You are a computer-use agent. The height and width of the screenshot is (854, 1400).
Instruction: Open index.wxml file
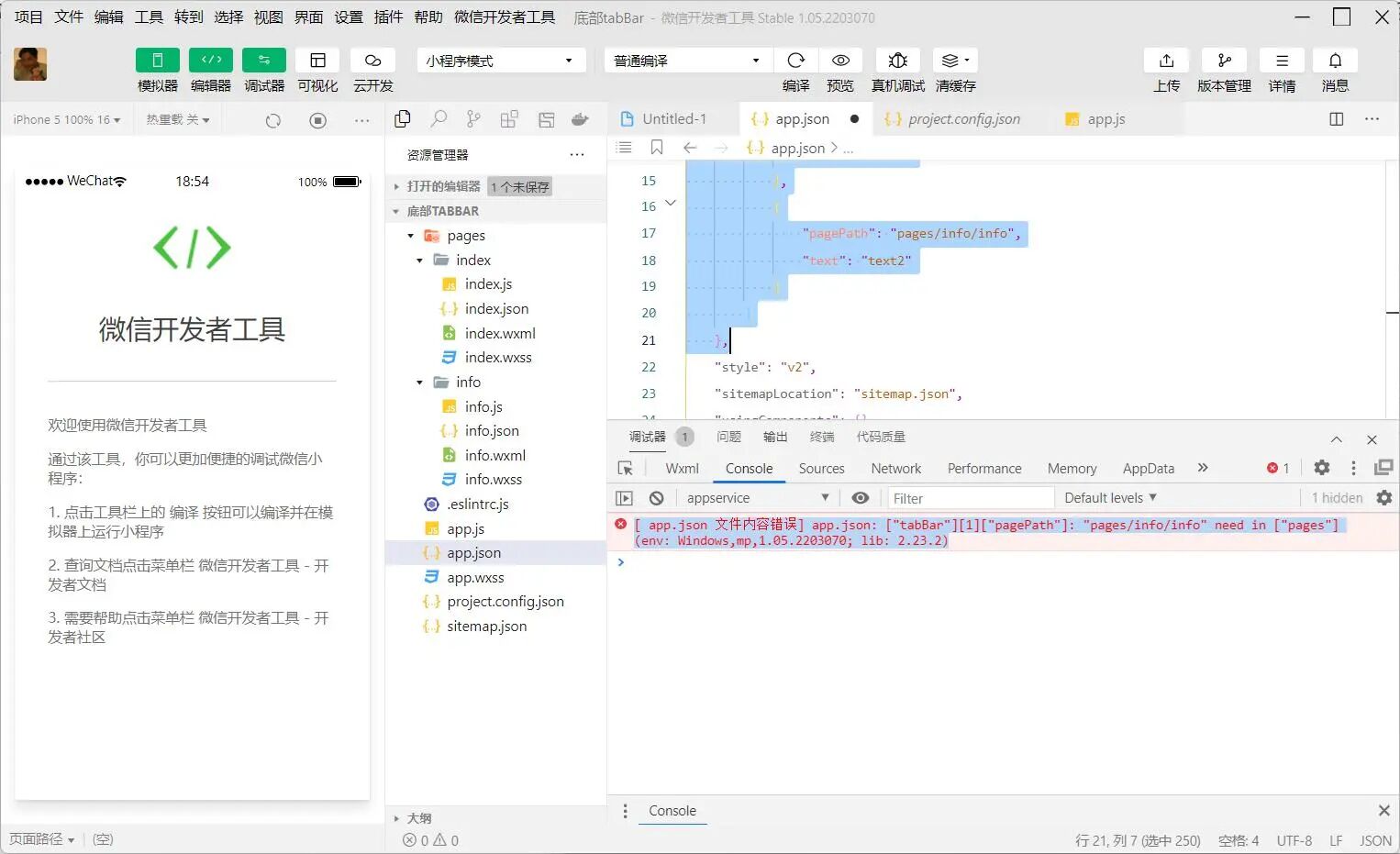[499, 333]
